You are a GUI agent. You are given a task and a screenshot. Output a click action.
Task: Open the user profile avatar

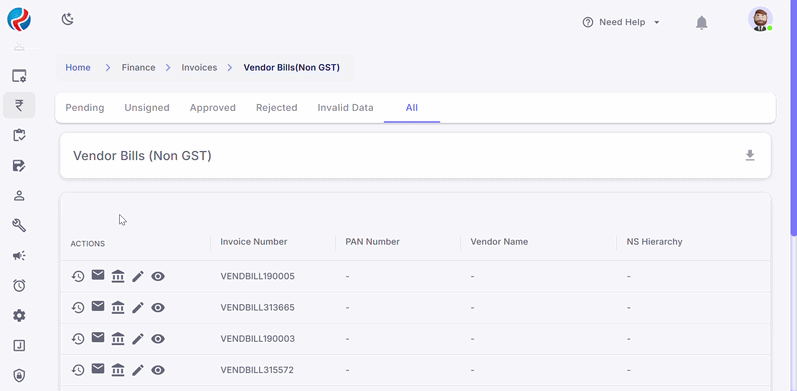click(x=760, y=19)
